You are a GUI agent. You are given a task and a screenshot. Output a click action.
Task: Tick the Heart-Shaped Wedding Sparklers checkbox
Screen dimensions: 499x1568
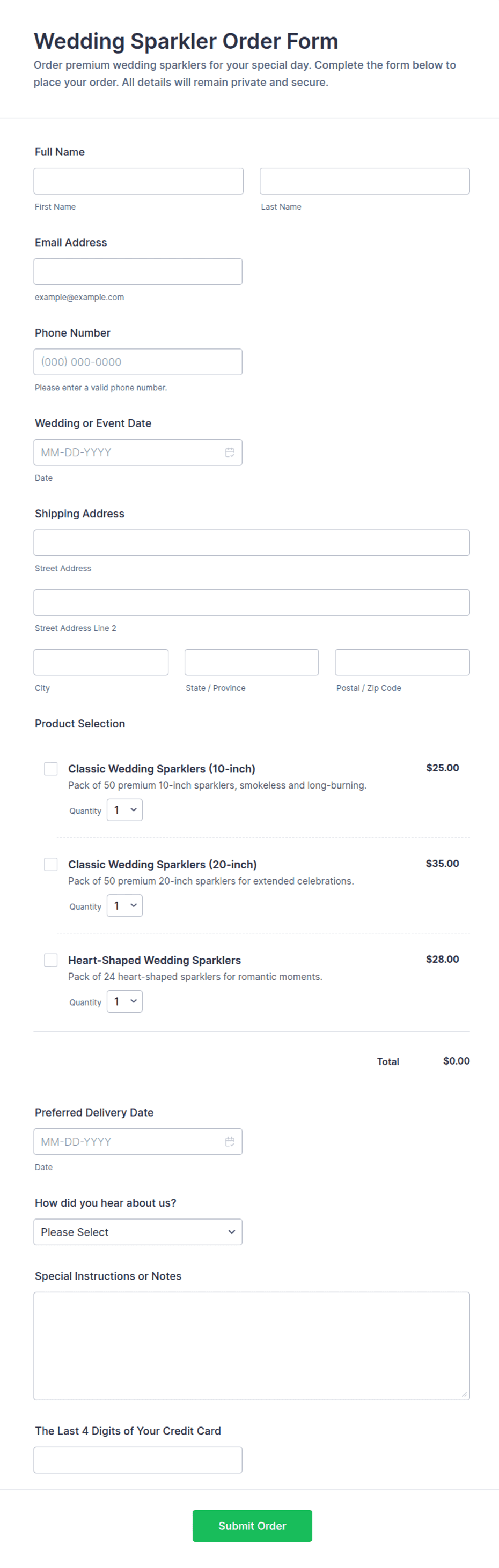51,960
